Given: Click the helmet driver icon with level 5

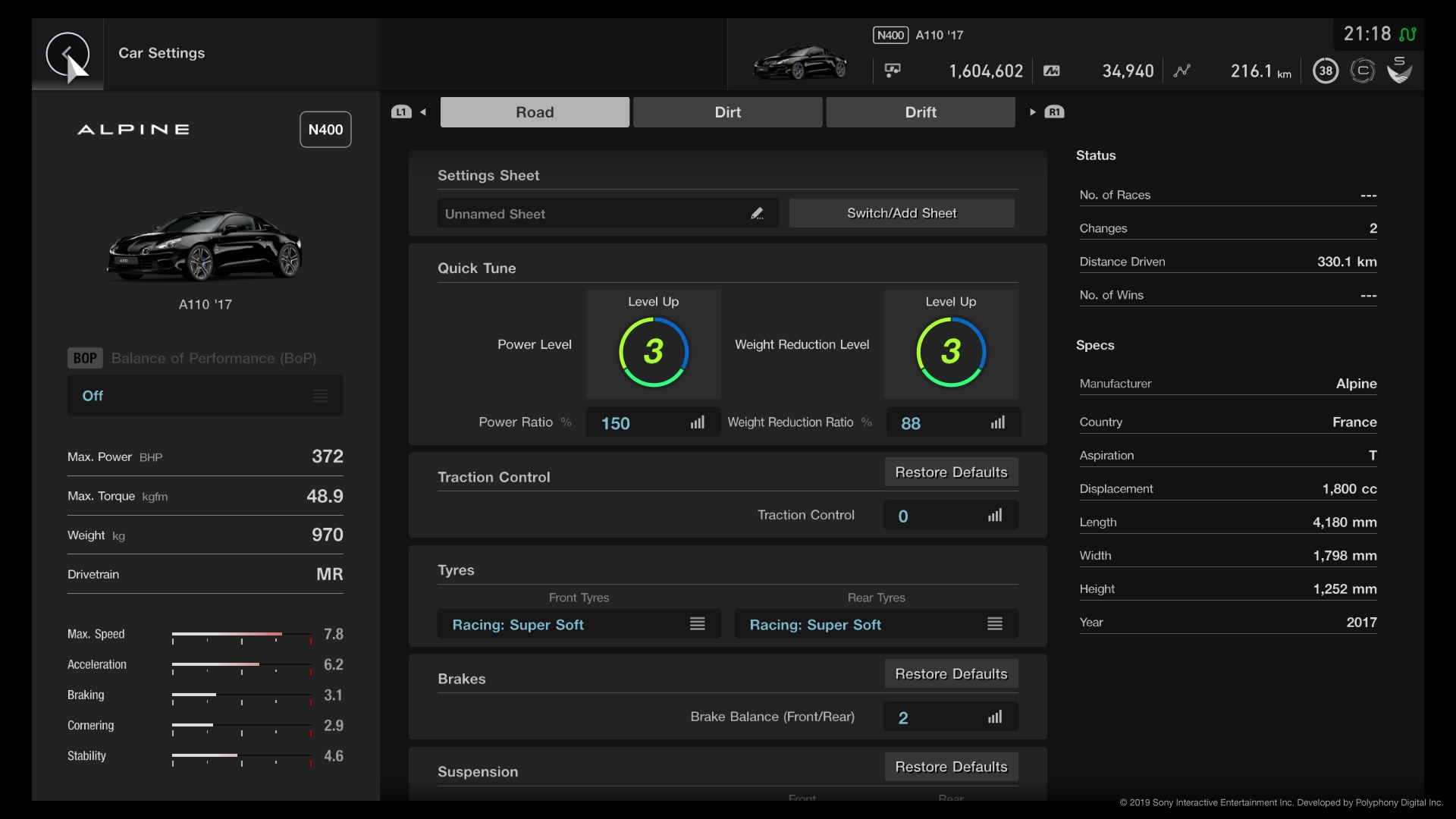Looking at the screenshot, I should 1399,70.
